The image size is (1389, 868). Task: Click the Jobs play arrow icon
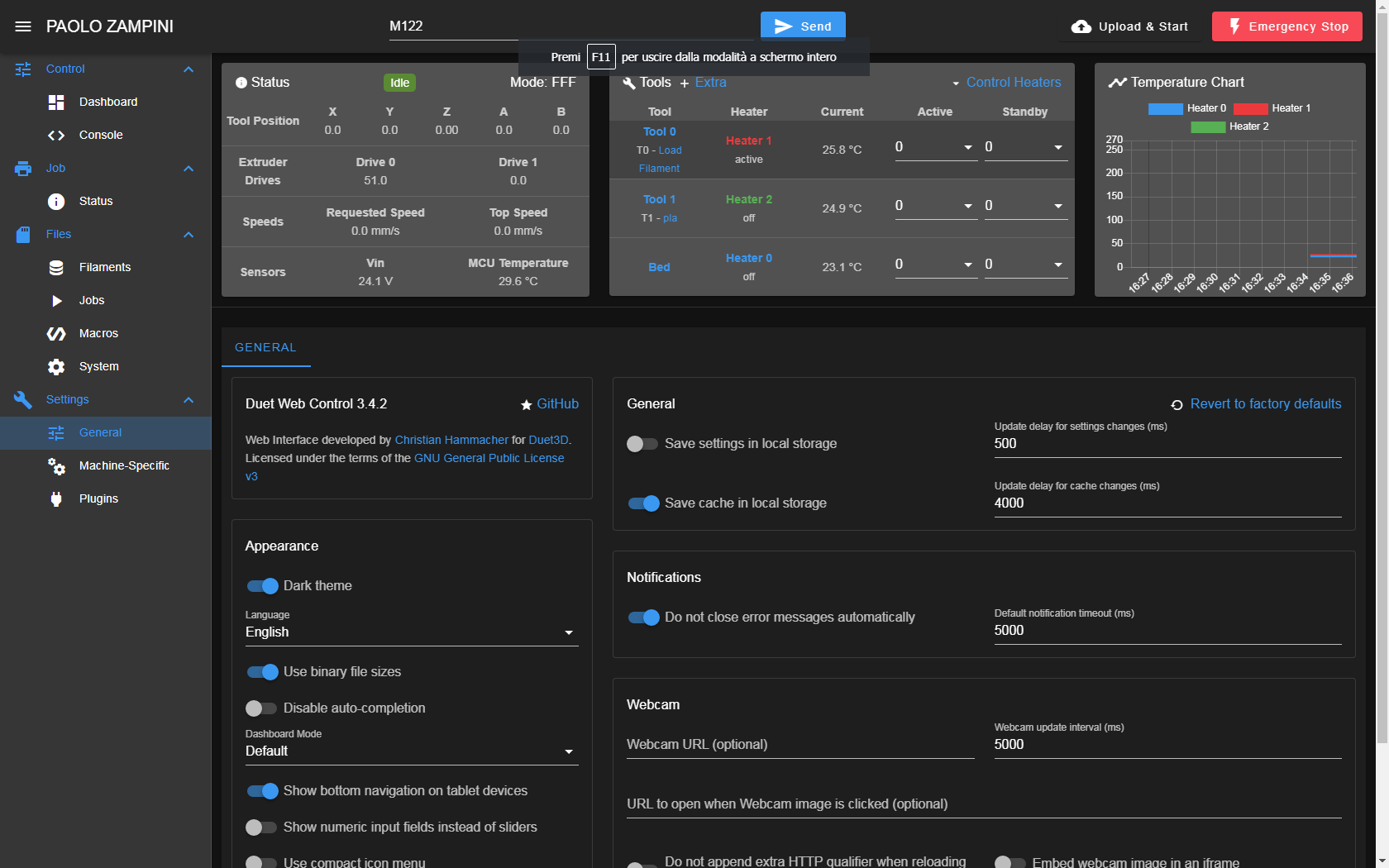[x=56, y=301]
